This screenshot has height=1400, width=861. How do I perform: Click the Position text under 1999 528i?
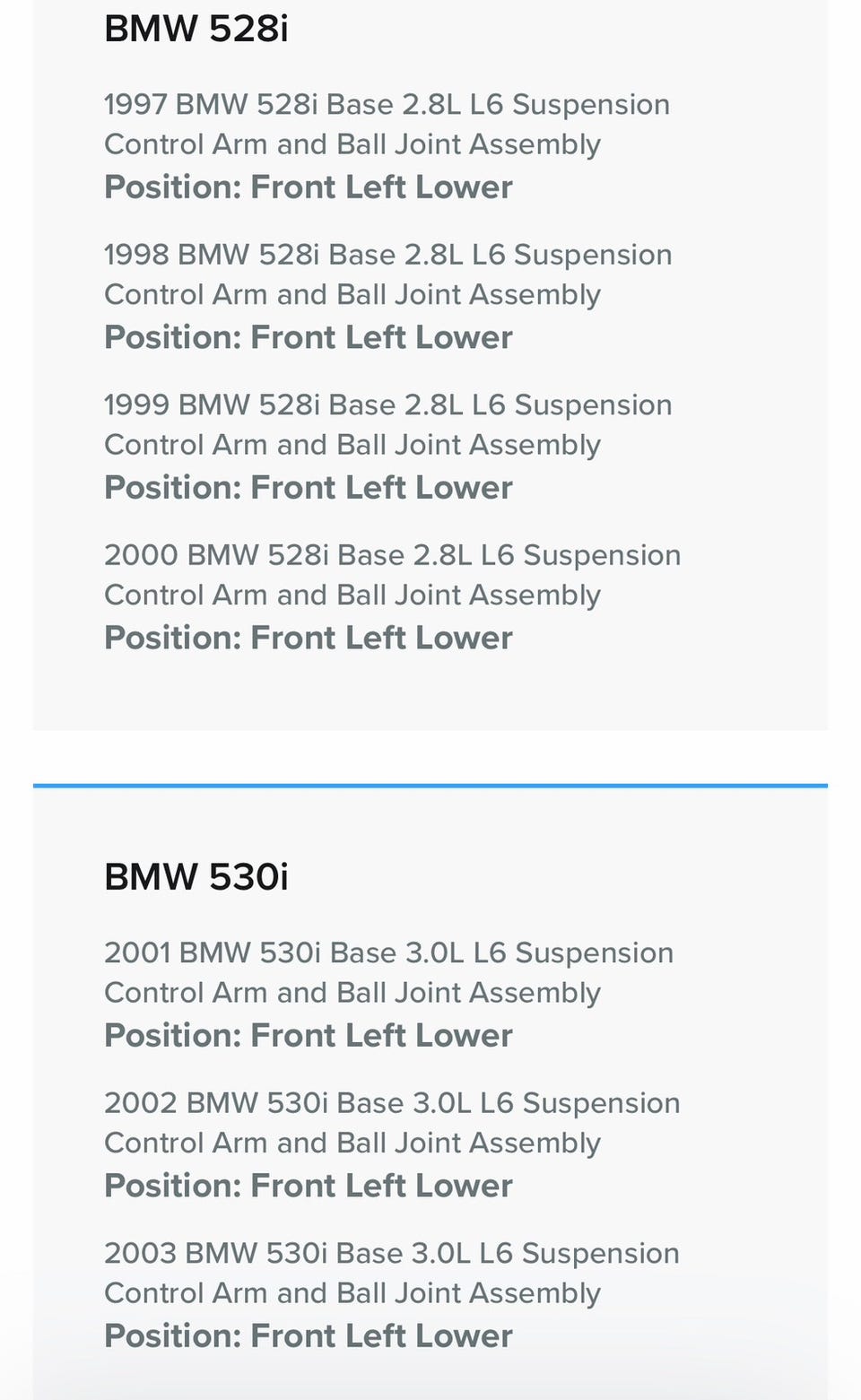308,488
